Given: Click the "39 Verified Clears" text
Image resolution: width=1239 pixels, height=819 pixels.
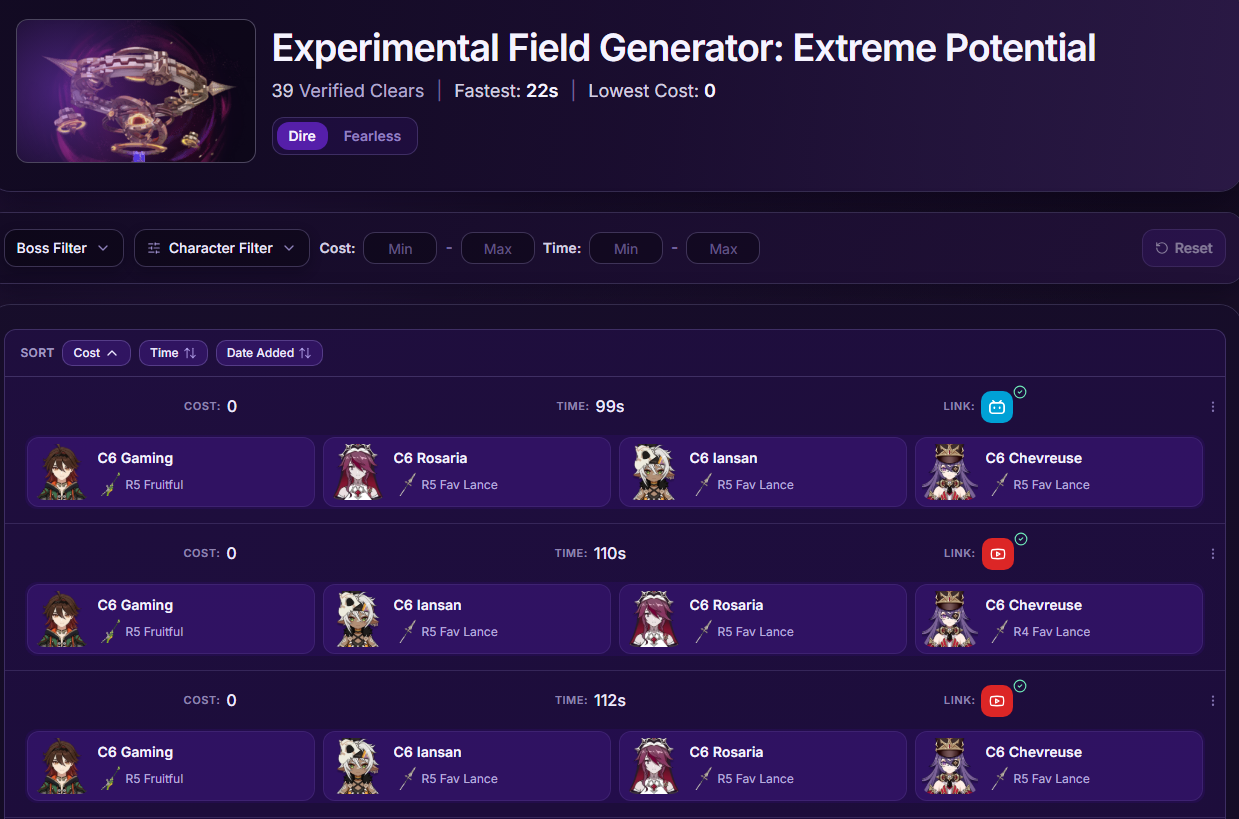Looking at the screenshot, I should click(348, 91).
